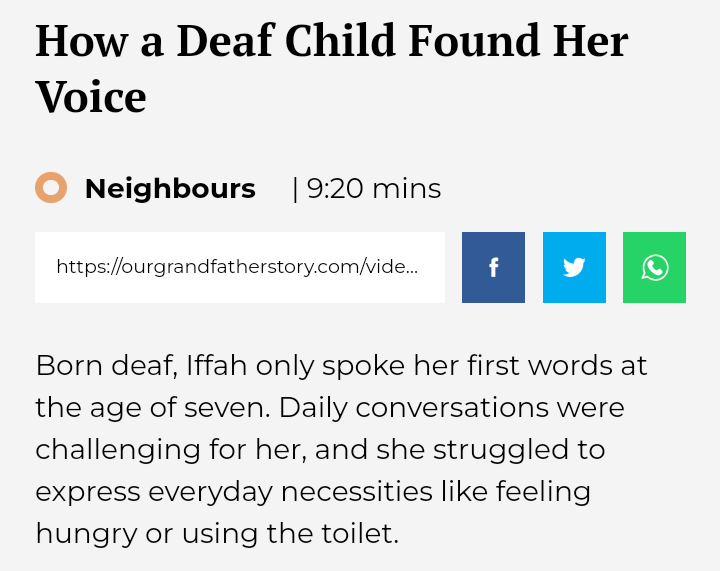Click the truncated ellipsis ending the URL
Screen dimensions: 720x571
[409, 267]
